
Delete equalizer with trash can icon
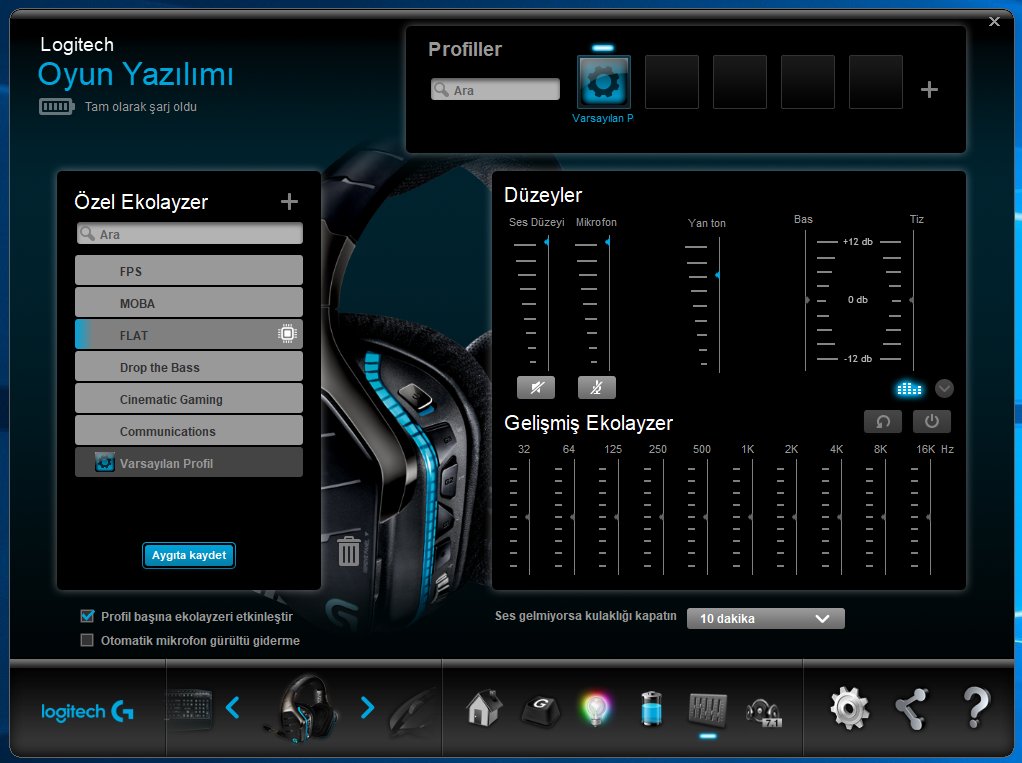click(x=349, y=551)
